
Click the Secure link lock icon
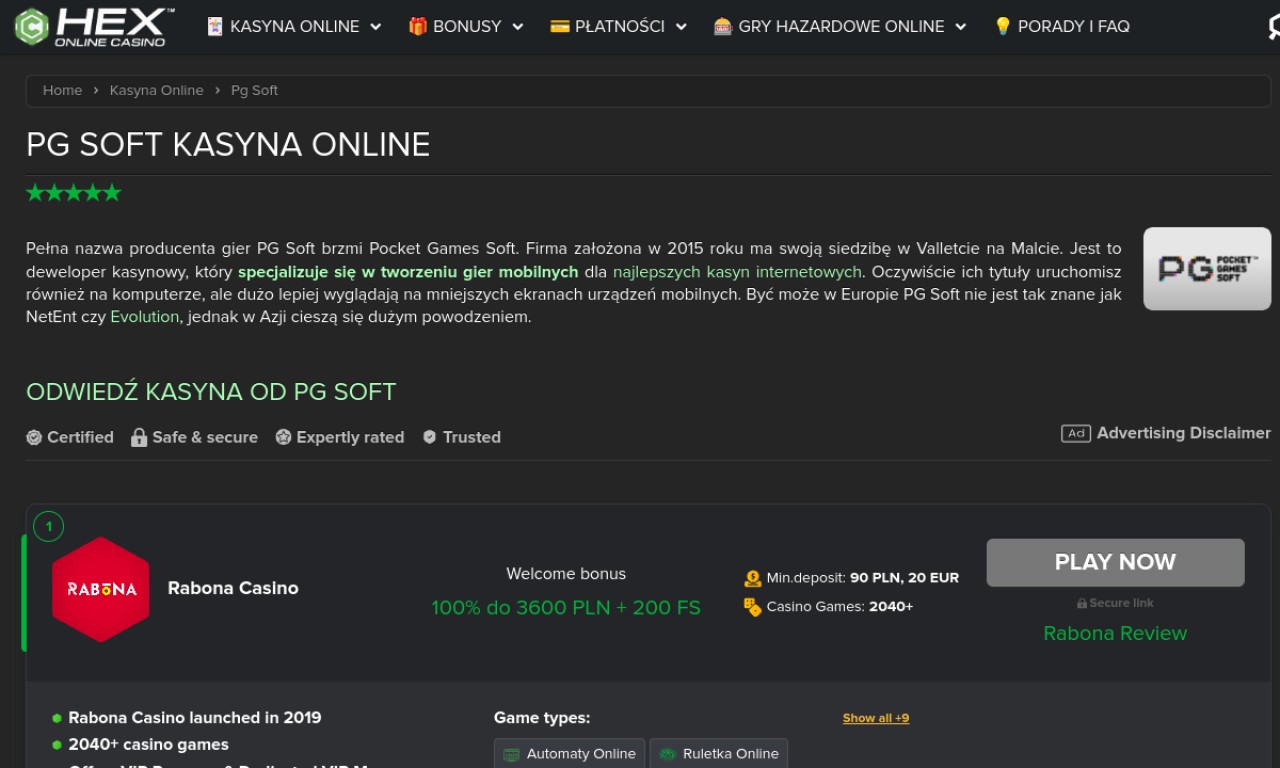point(1082,603)
